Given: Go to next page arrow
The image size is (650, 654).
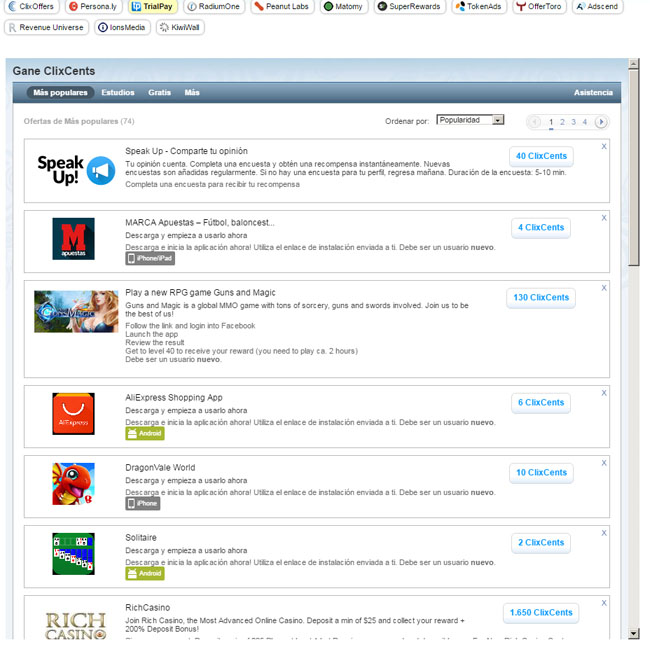Looking at the screenshot, I should pyautogui.click(x=601, y=122).
